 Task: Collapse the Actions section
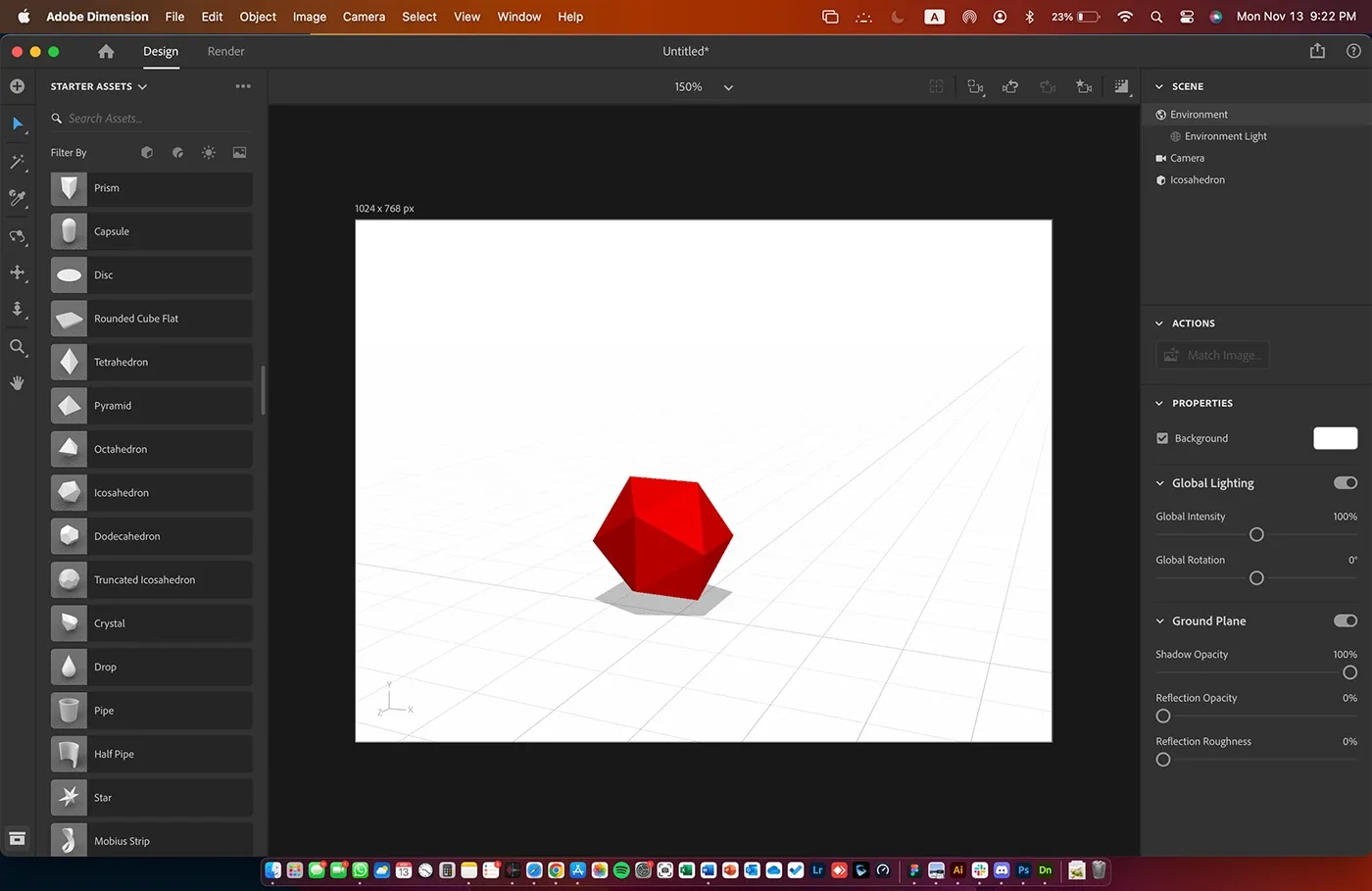click(x=1159, y=323)
